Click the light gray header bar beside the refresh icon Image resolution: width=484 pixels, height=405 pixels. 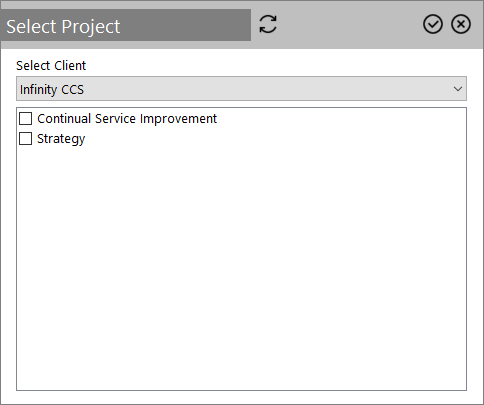click(350, 24)
